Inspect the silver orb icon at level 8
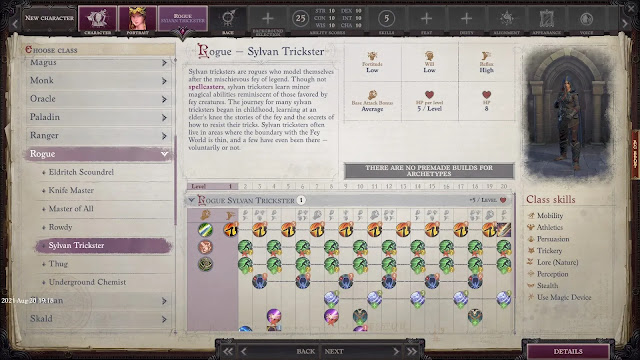This screenshot has width=640, height=360. [x=331, y=299]
